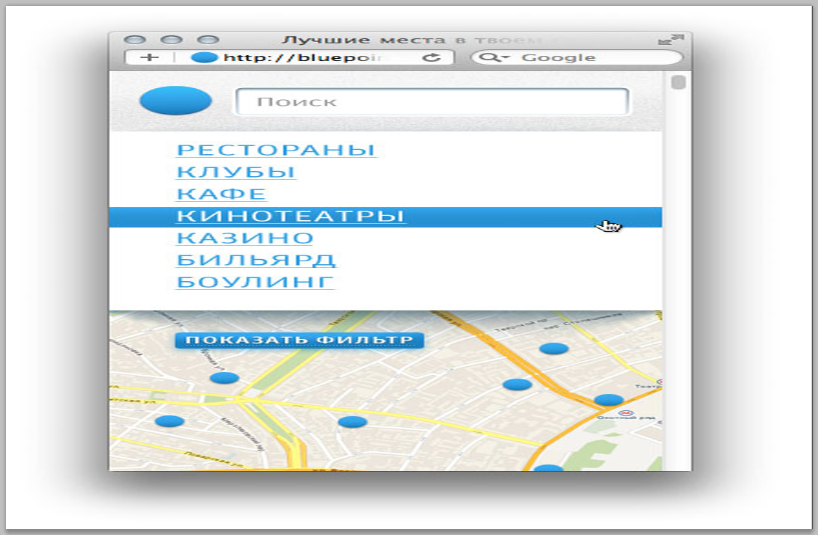Focus the browser URL address field

click(x=320, y=58)
